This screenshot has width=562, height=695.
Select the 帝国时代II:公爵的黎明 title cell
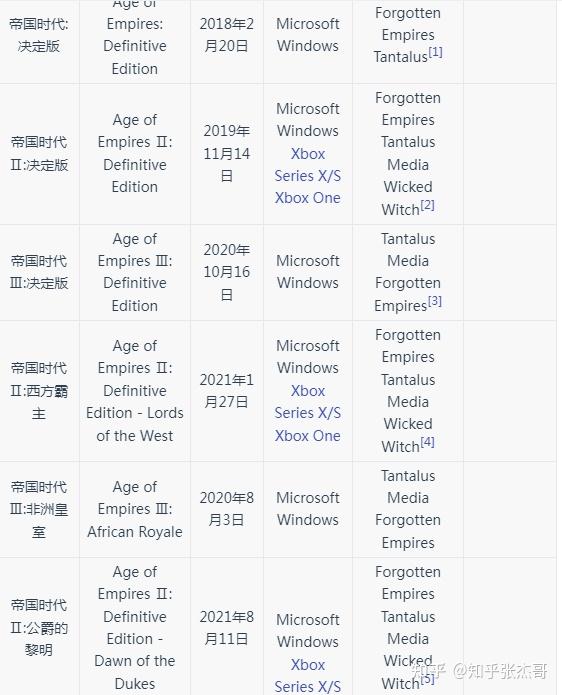click(39, 627)
